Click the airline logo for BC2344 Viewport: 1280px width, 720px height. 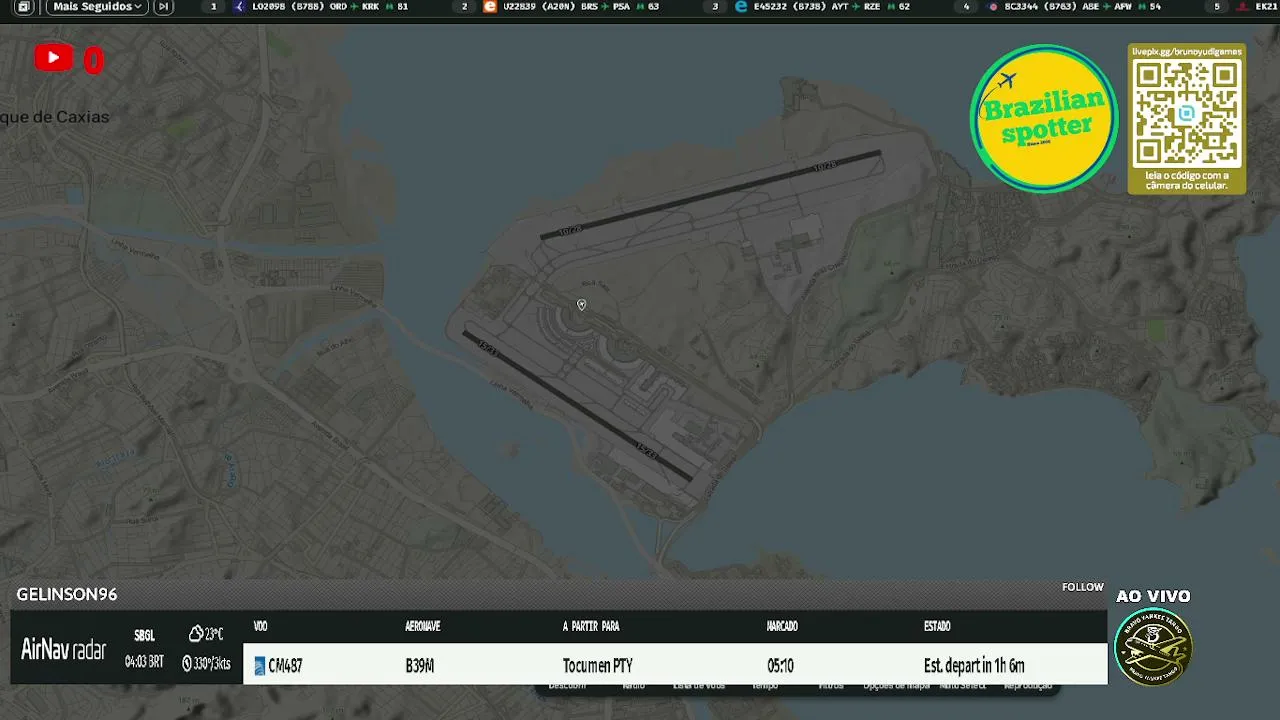click(x=993, y=7)
